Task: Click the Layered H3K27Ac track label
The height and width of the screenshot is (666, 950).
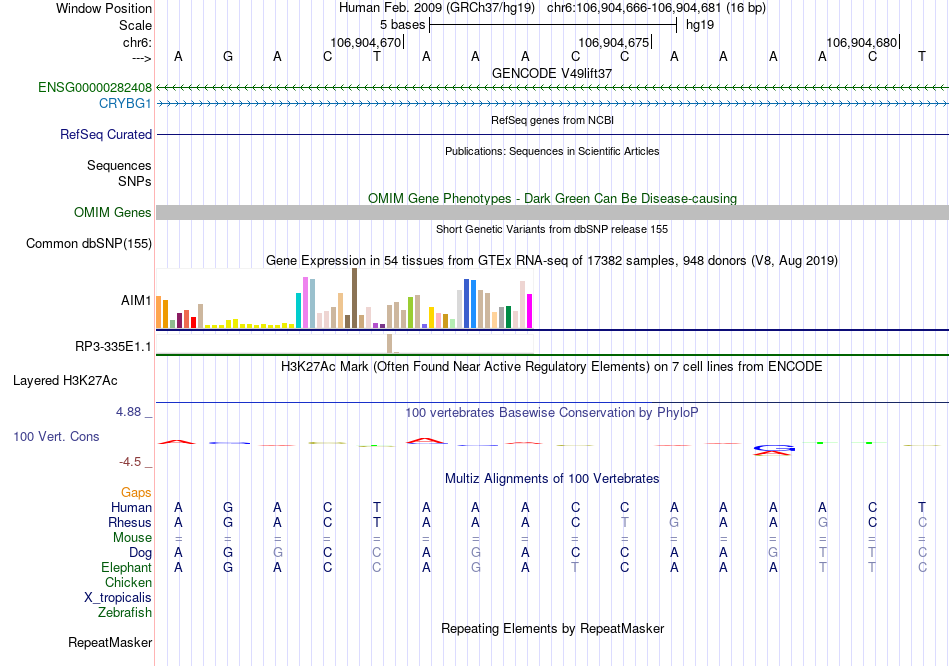Action: pyautogui.click(x=65, y=381)
